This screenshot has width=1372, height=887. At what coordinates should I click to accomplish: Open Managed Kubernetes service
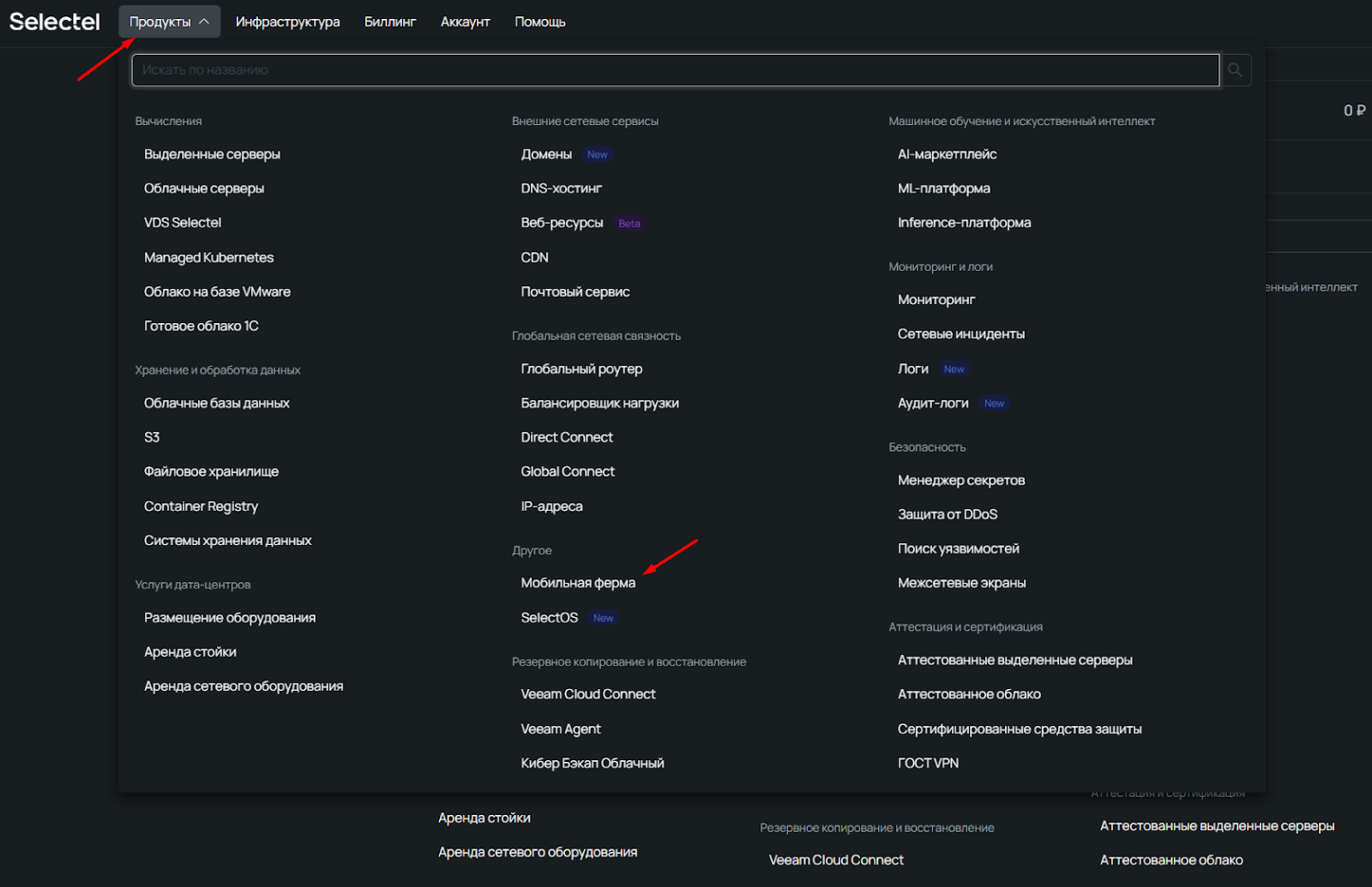click(x=208, y=257)
